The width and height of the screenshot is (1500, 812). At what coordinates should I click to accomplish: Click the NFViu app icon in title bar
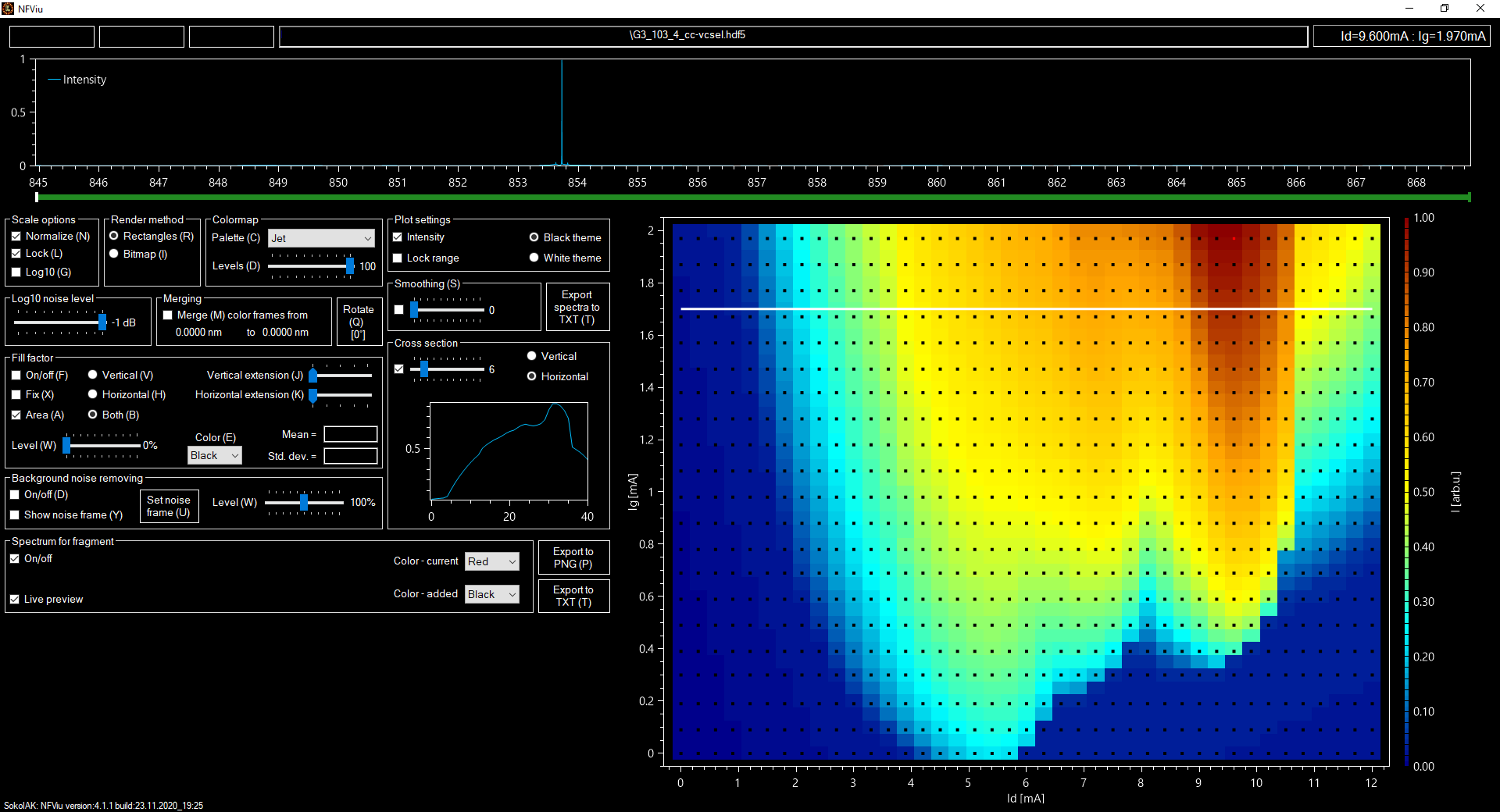(x=8, y=9)
